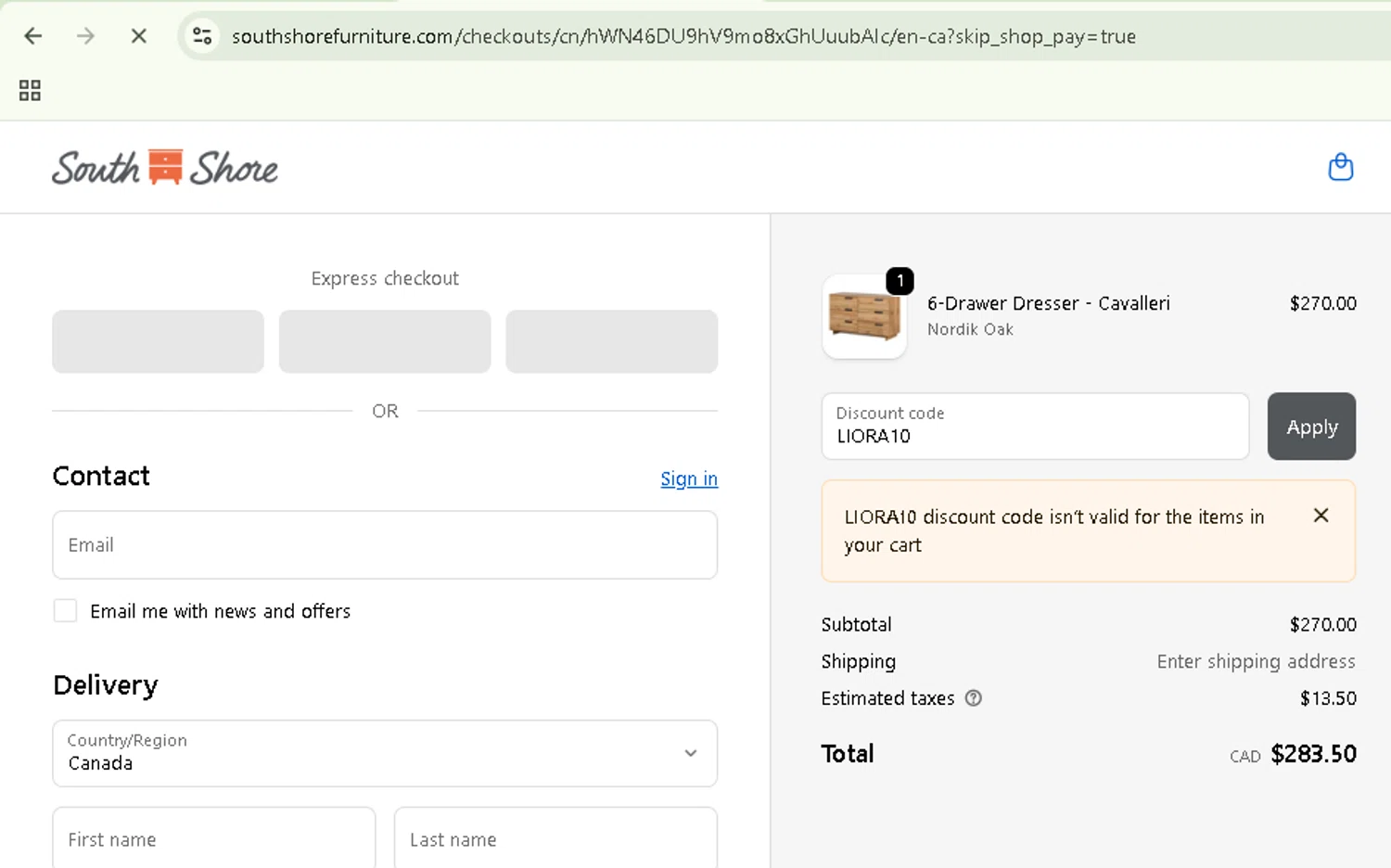Focus the Email input field

(385, 544)
